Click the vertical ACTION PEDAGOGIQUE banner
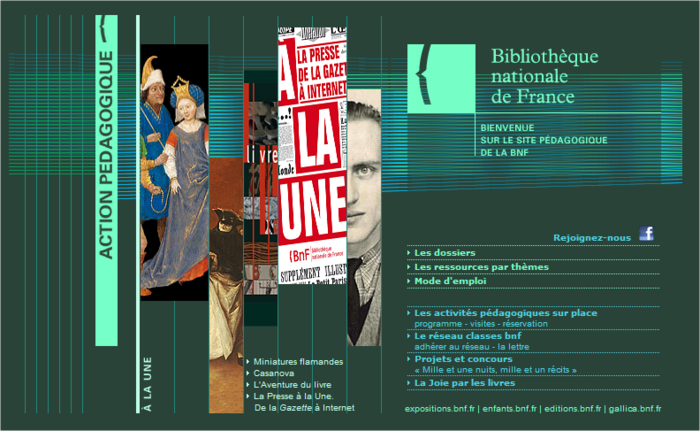Image resolution: width=700 pixels, height=431 pixels. pyautogui.click(x=106, y=180)
